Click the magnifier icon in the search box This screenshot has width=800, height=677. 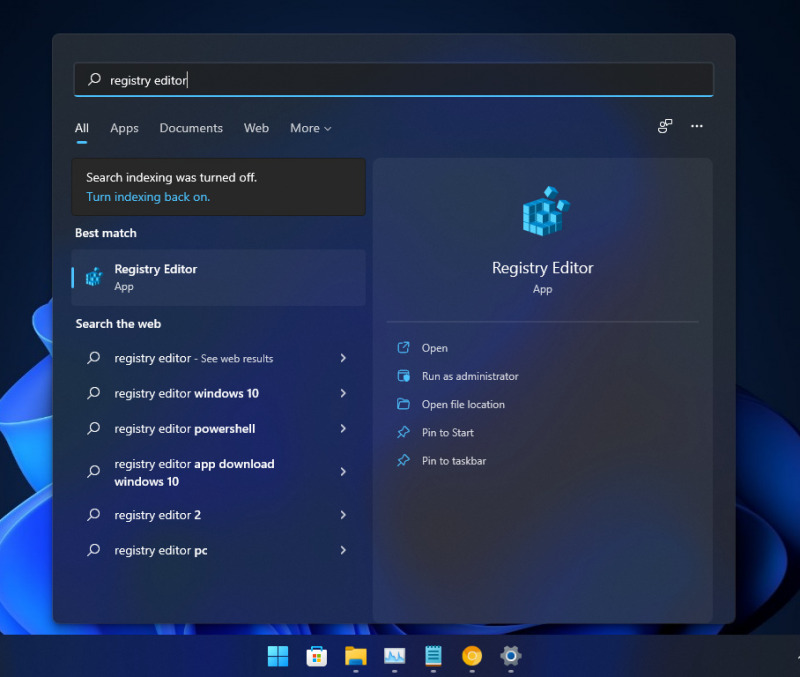coord(94,79)
